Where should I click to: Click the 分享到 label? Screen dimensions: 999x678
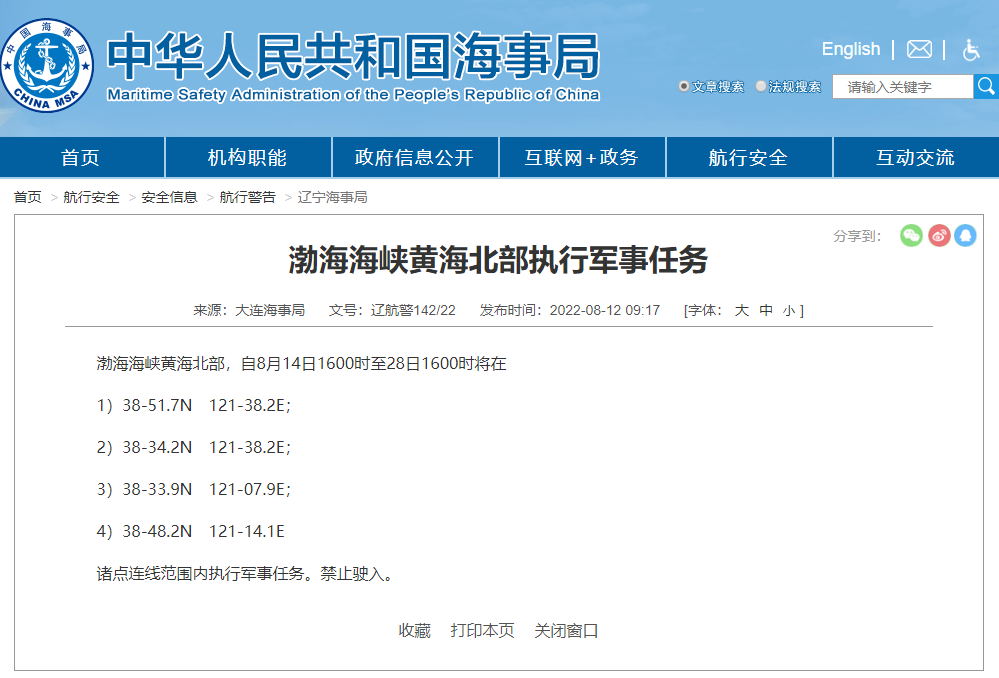857,236
